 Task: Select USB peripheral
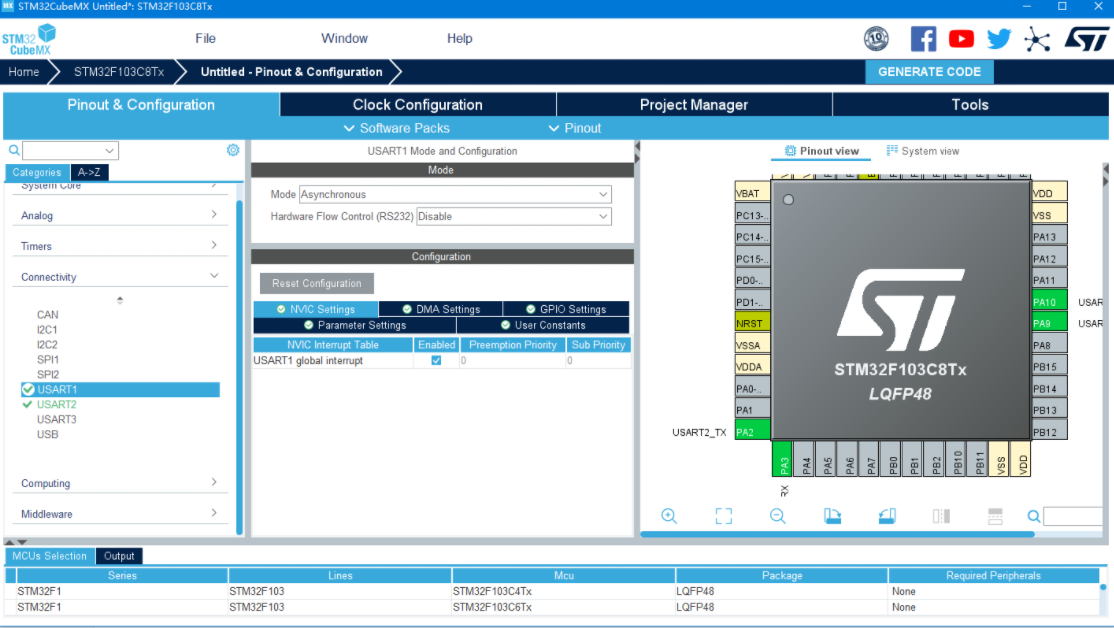click(x=48, y=434)
